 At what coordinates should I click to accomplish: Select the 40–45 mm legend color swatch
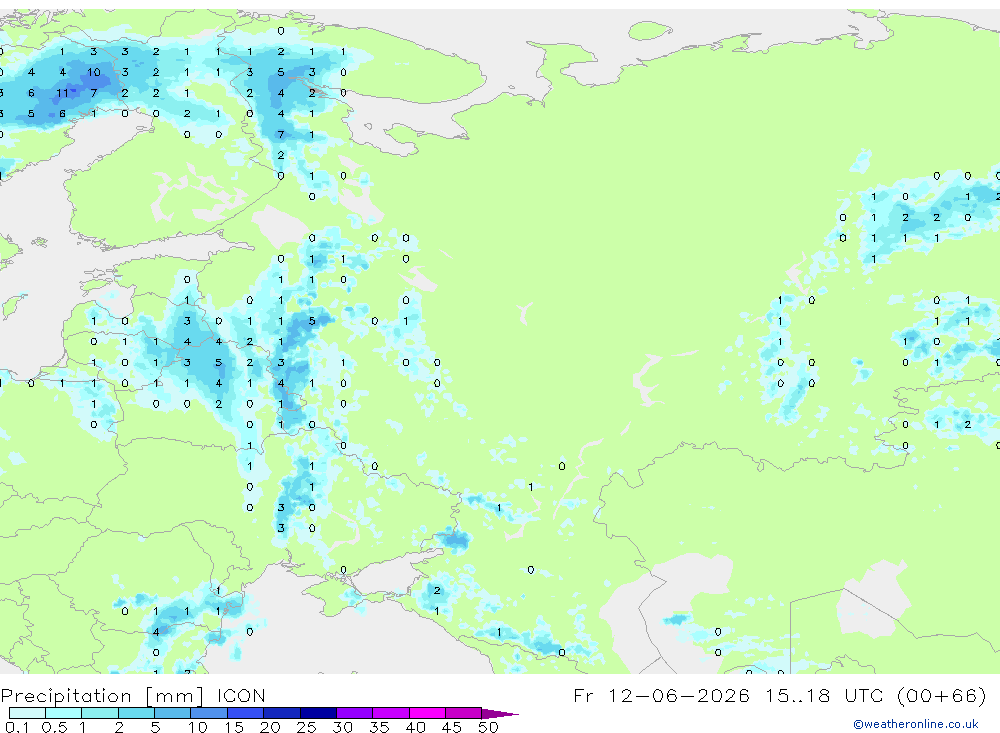427,713
